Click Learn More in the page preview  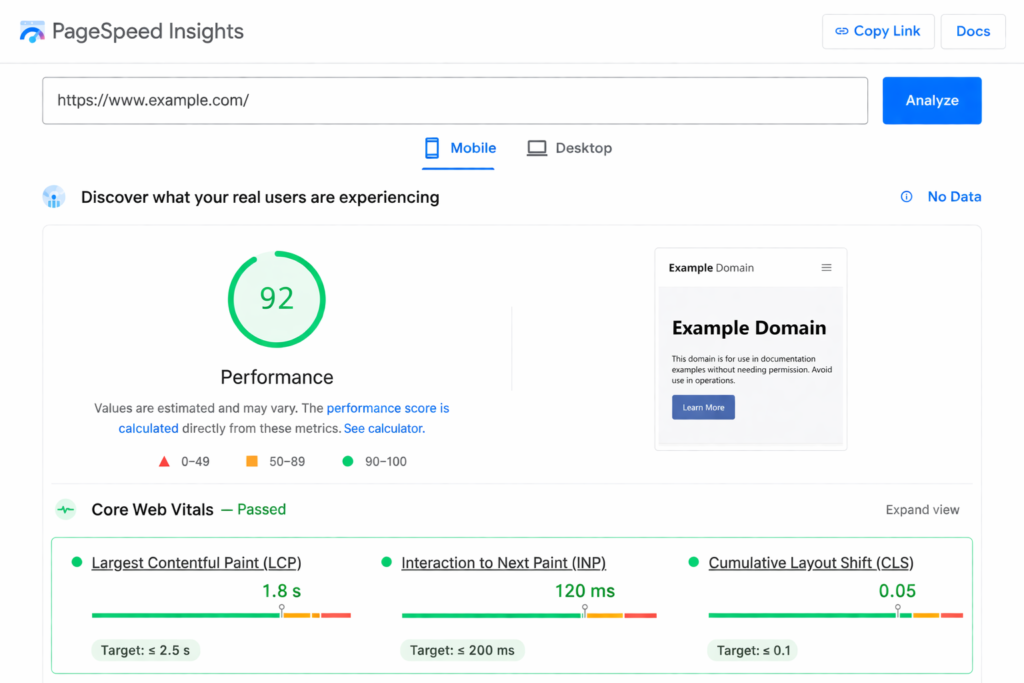coord(703,408)
